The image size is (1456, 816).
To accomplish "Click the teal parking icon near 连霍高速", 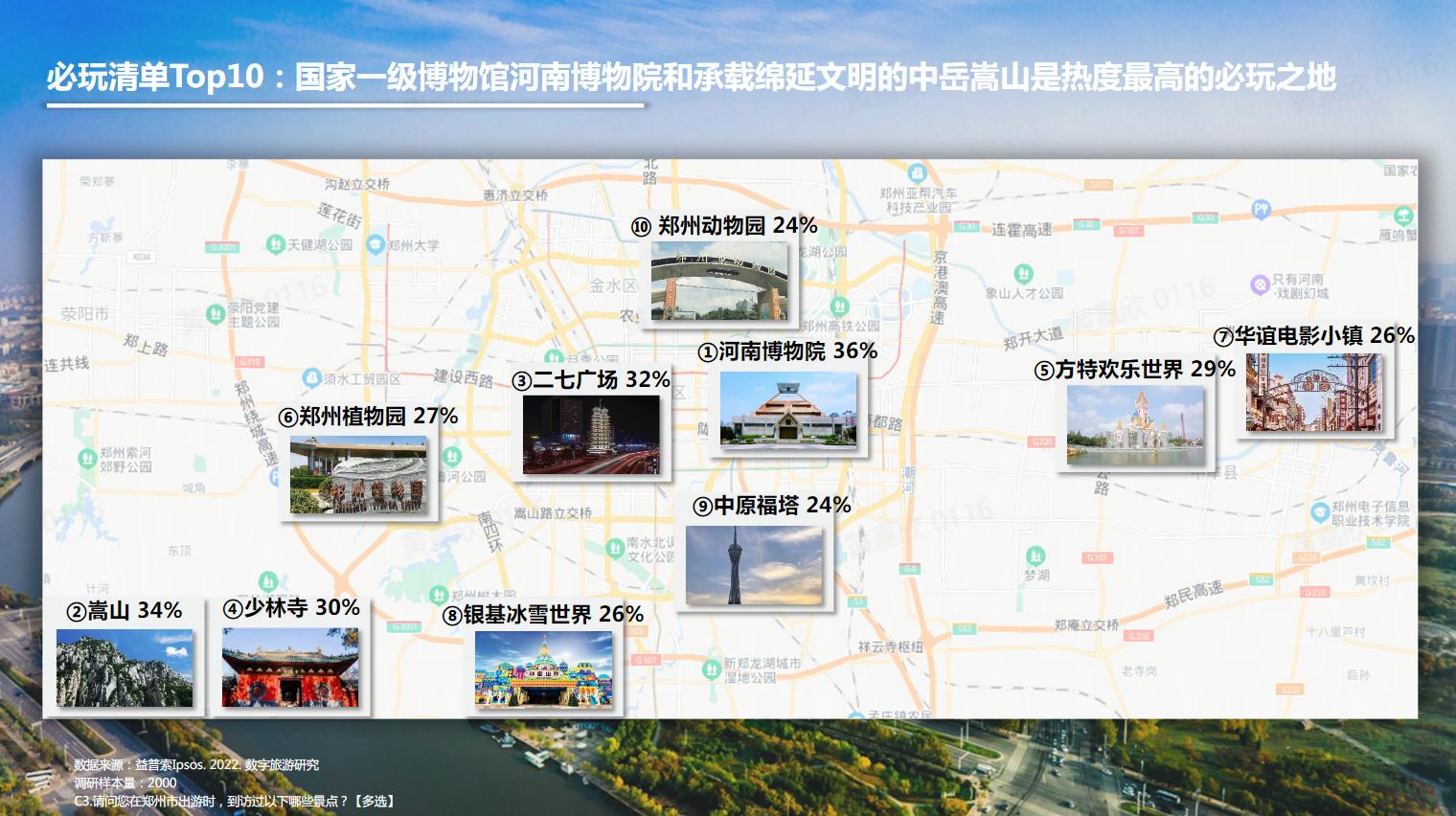I will pos(1261,210).
